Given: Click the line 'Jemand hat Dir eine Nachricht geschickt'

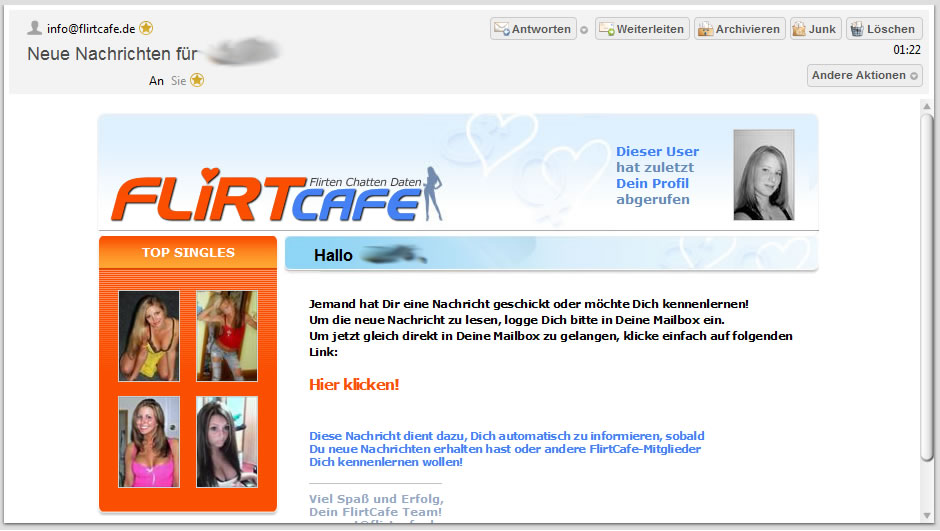Looking at the screenshot, I should 529,304.
